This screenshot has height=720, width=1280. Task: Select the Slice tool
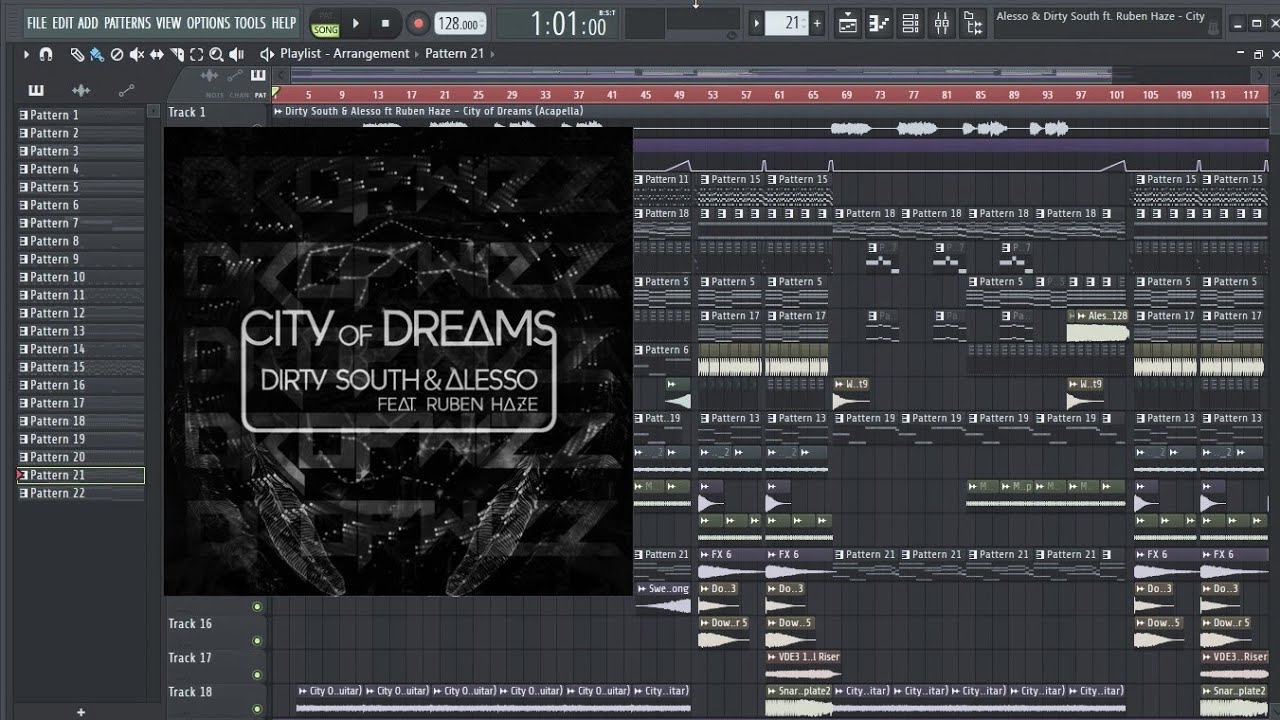tap(177, 54)
